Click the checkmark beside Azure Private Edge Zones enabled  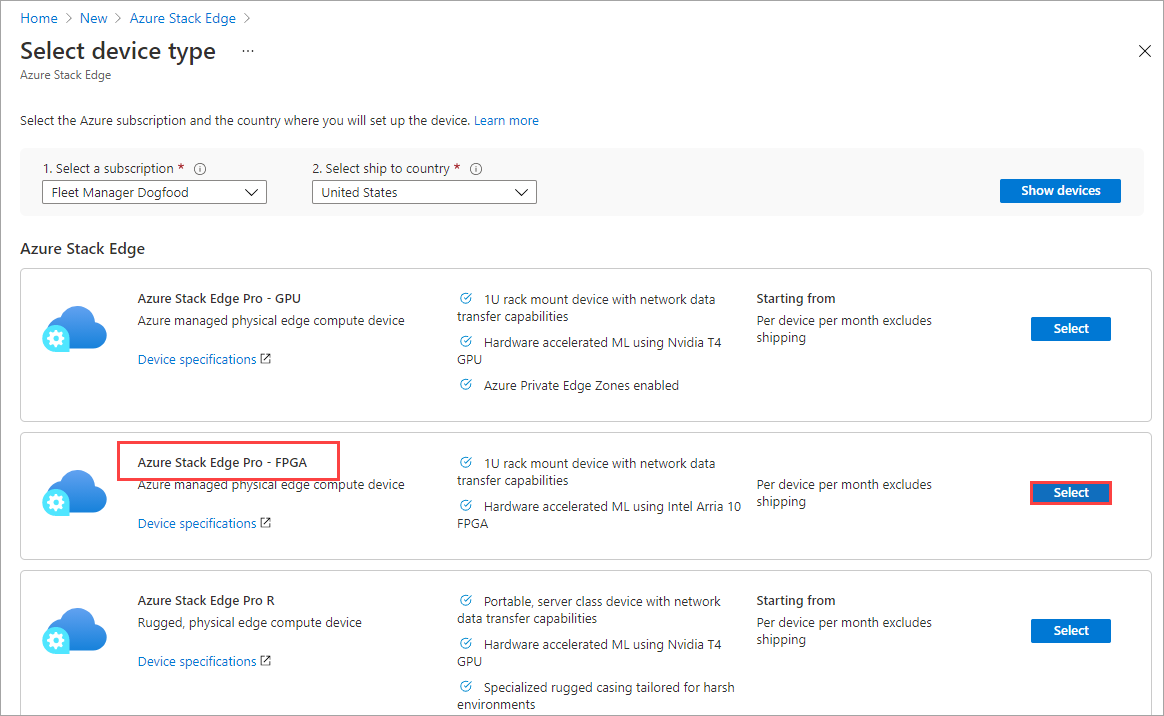[x=465, y=384]
